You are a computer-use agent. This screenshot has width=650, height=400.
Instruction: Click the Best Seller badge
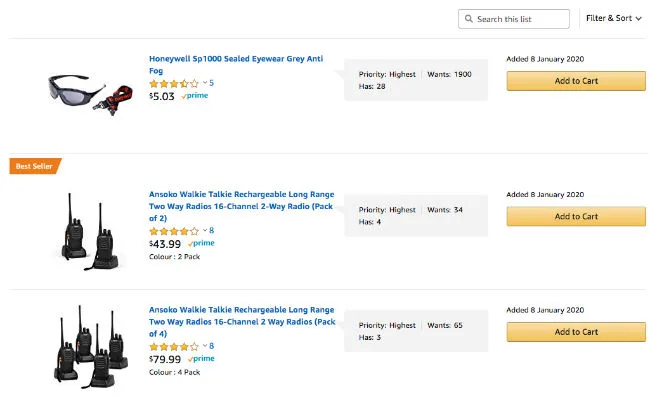pos(35,167)
